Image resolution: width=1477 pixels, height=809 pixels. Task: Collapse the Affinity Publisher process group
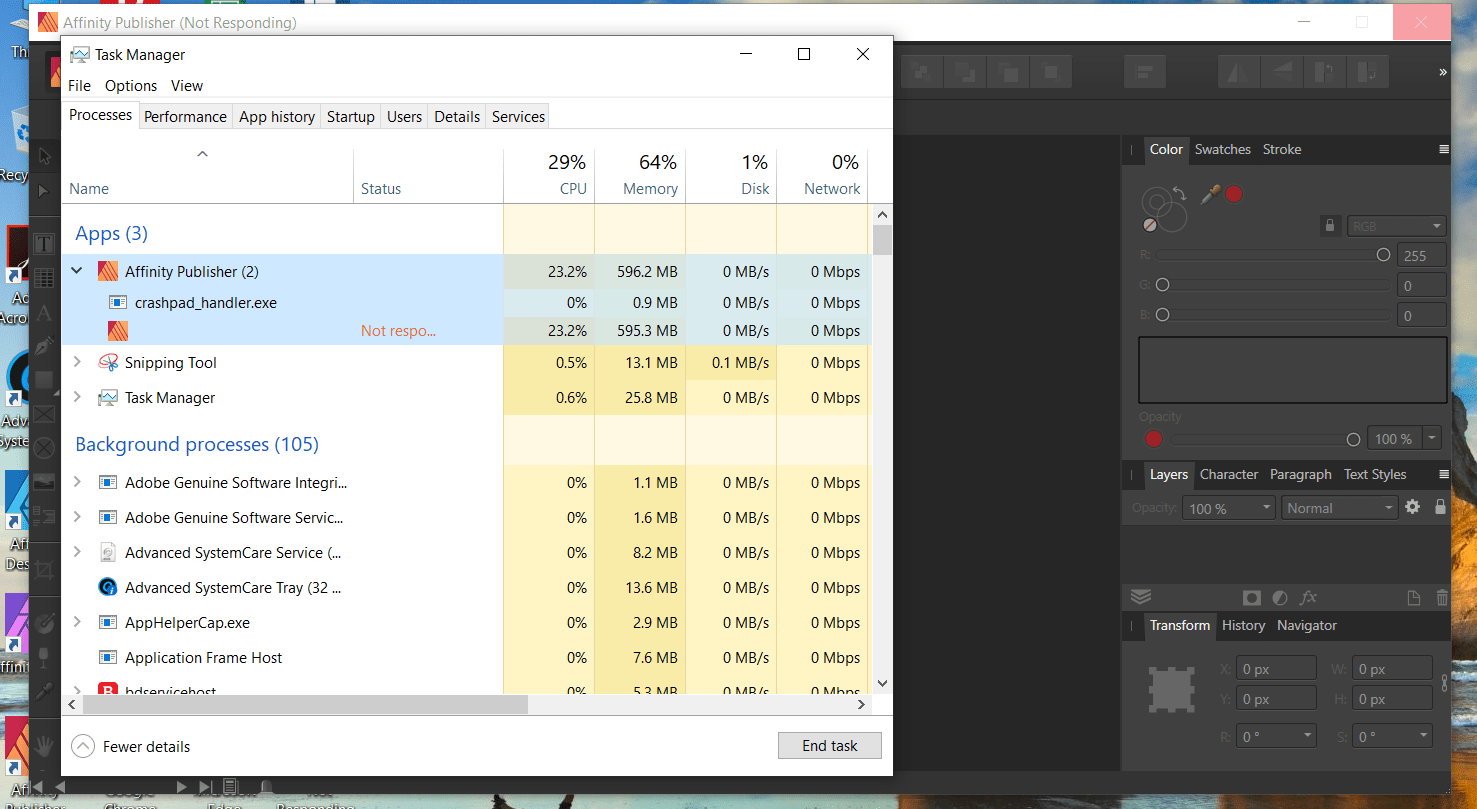pos(77,271)
